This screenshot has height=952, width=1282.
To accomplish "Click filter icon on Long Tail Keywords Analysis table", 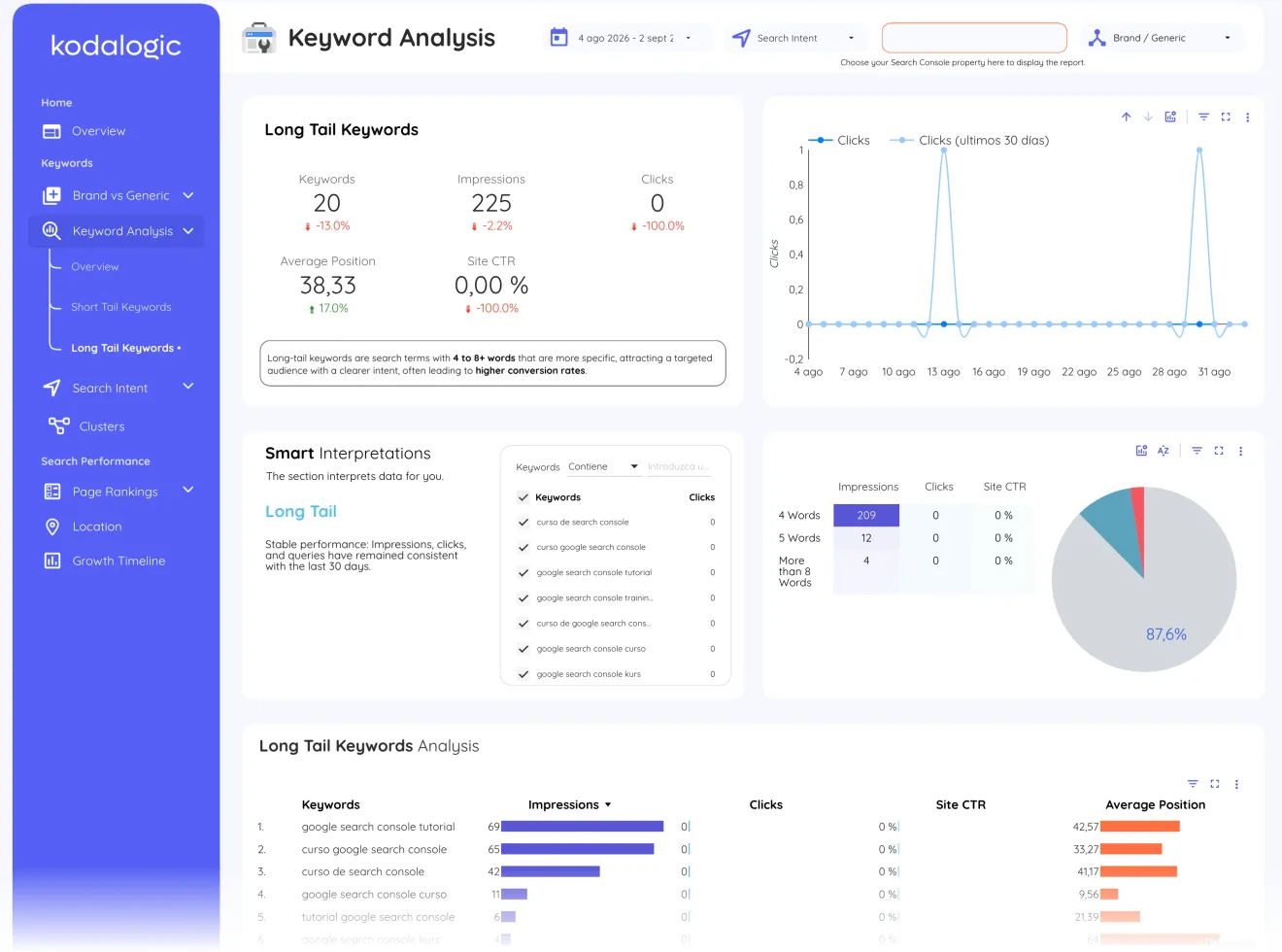I will click(1193, 784).
